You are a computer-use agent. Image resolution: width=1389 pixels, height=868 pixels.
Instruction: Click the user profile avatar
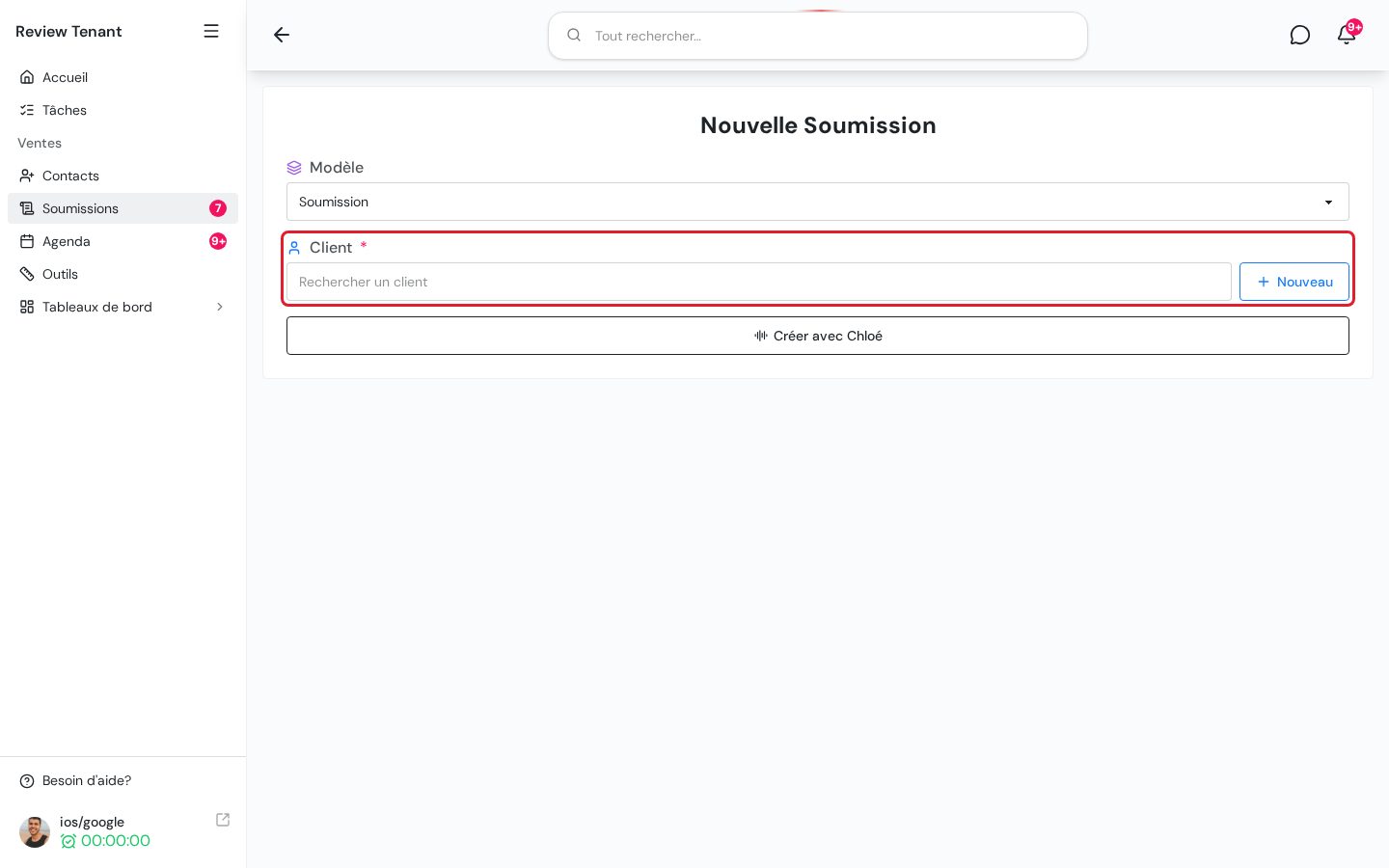pos(35,832)
